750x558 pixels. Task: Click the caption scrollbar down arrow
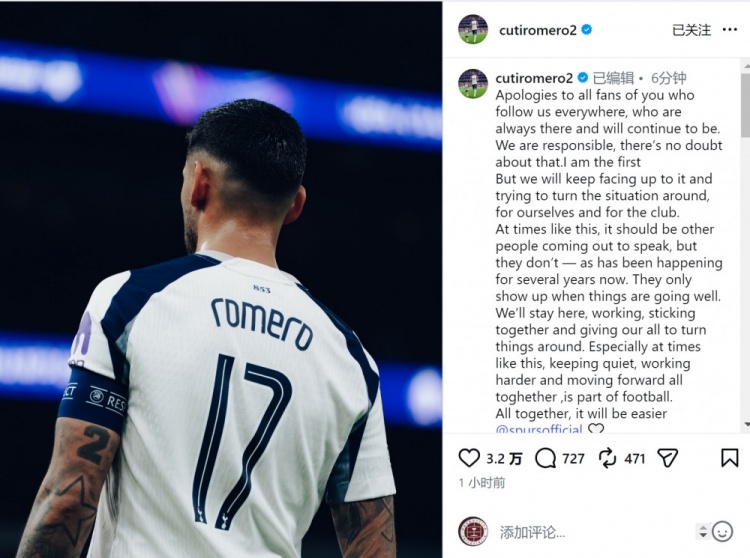tap(747, 425)
